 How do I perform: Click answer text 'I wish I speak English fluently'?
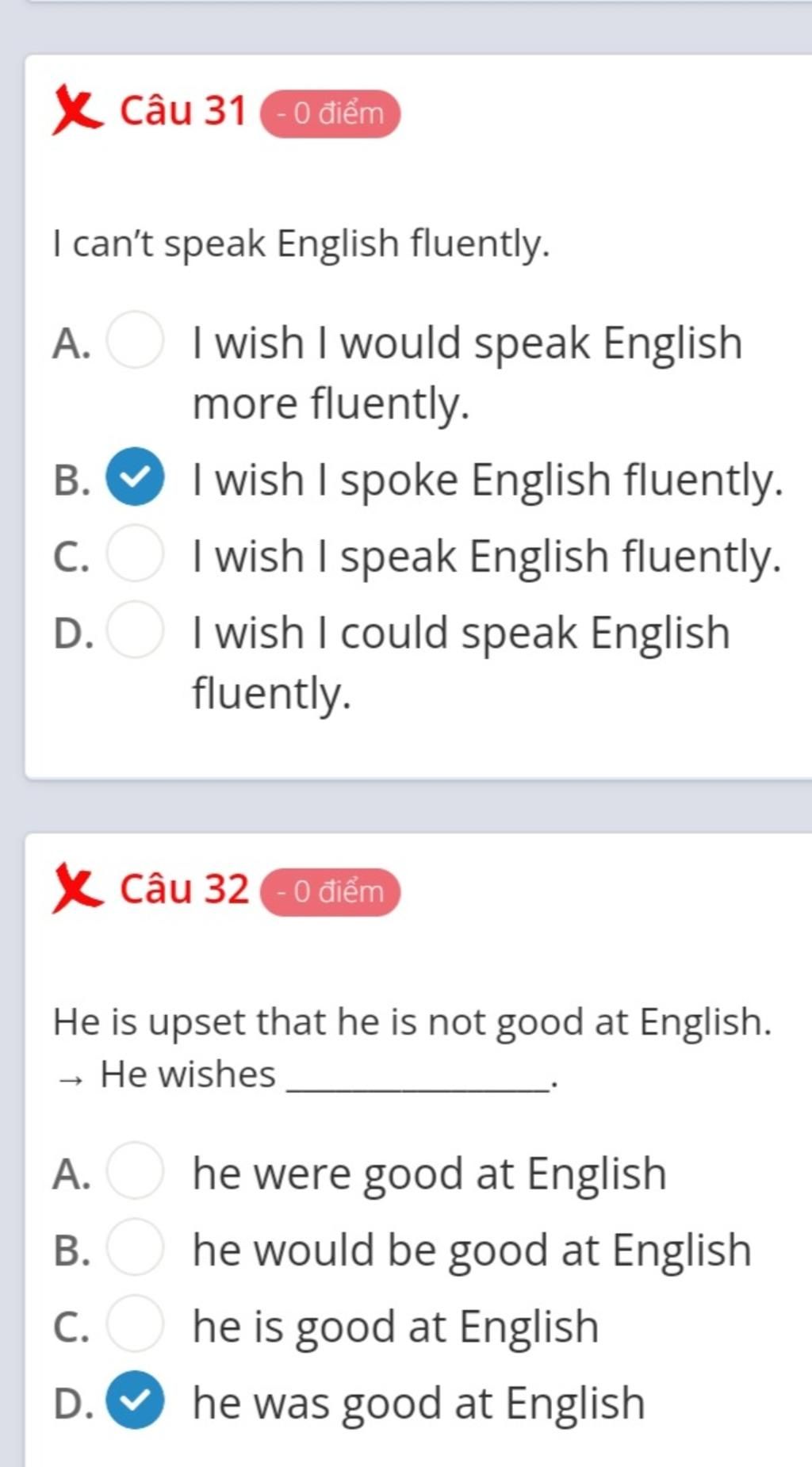487,557
